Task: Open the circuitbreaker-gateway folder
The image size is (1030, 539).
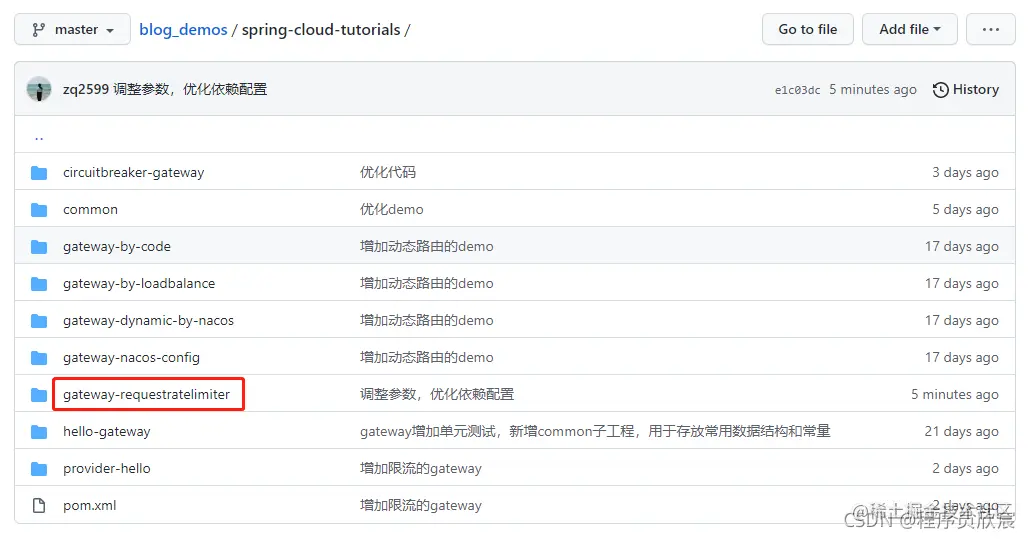Action: [133, 173]
